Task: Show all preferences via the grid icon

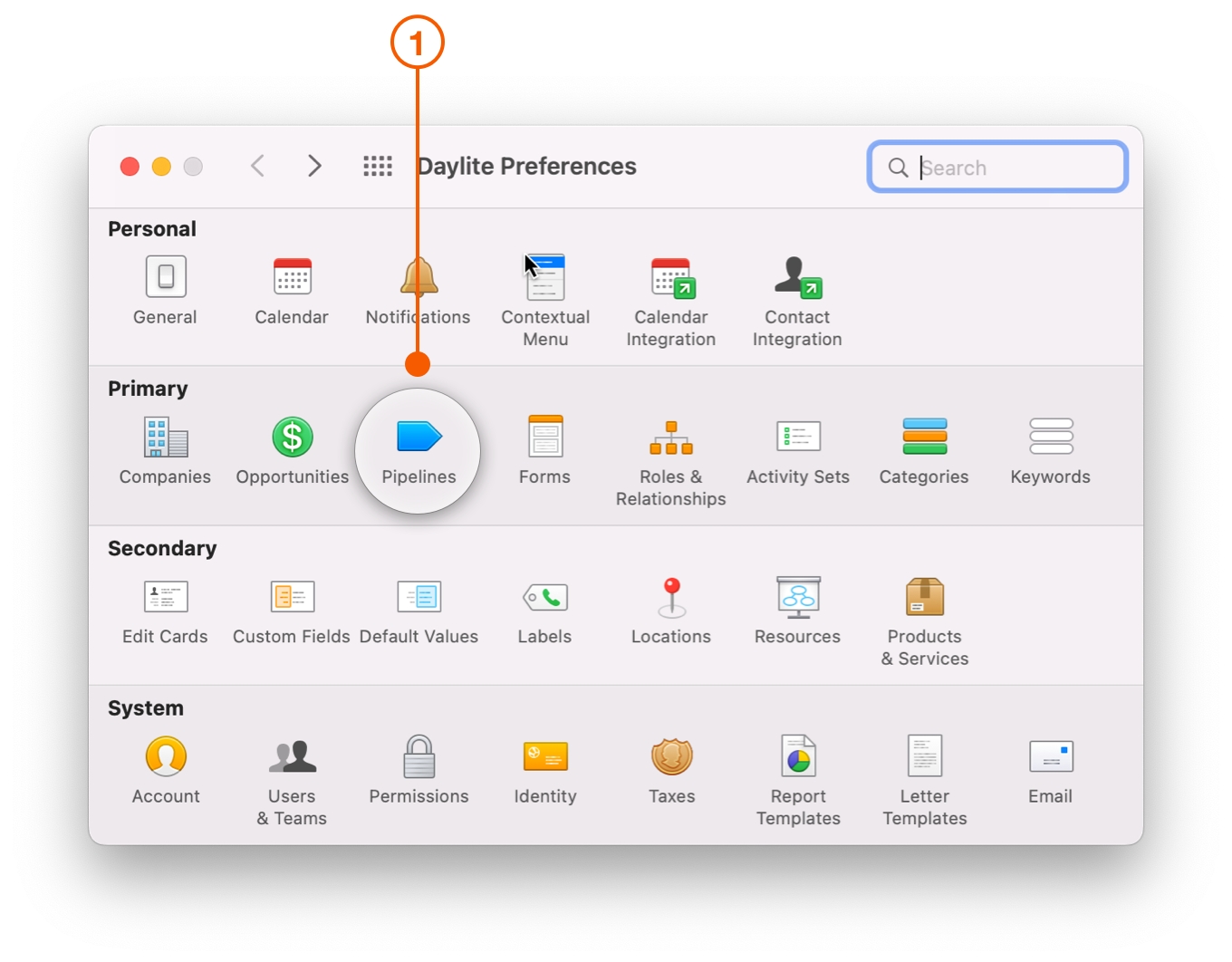Action: [x=378, y=166]
